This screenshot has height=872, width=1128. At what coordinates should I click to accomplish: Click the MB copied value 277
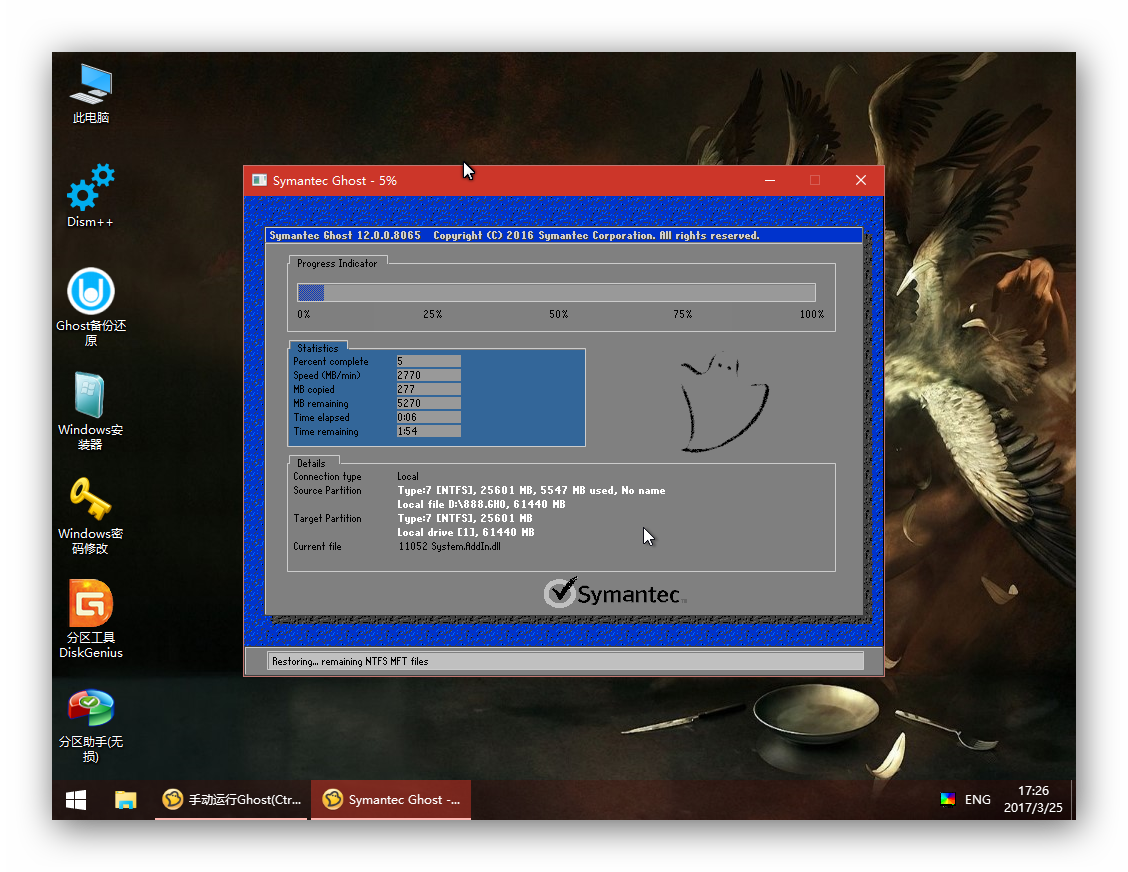pyautogui.click(x=428, y=389)
